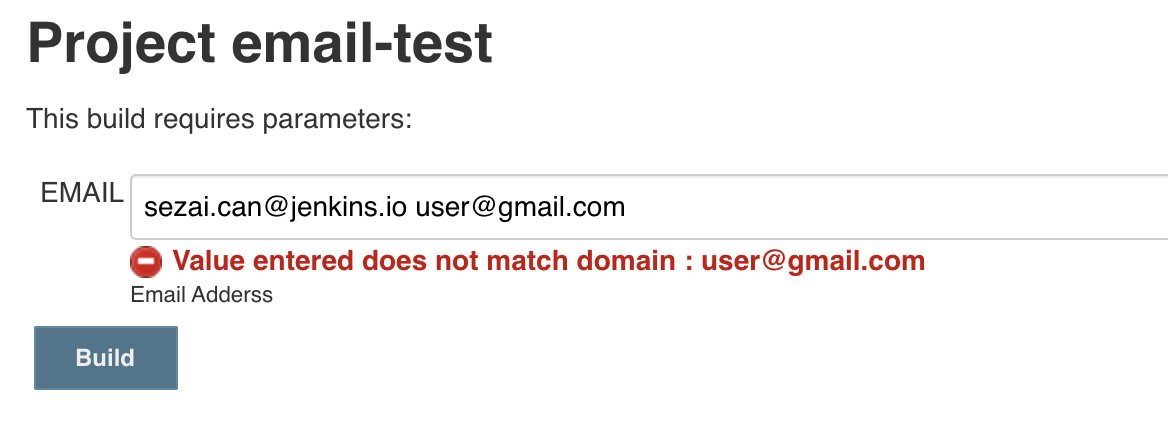Click empty space after input text
The image size is (1168, 426).
click(x=894, y=207)
